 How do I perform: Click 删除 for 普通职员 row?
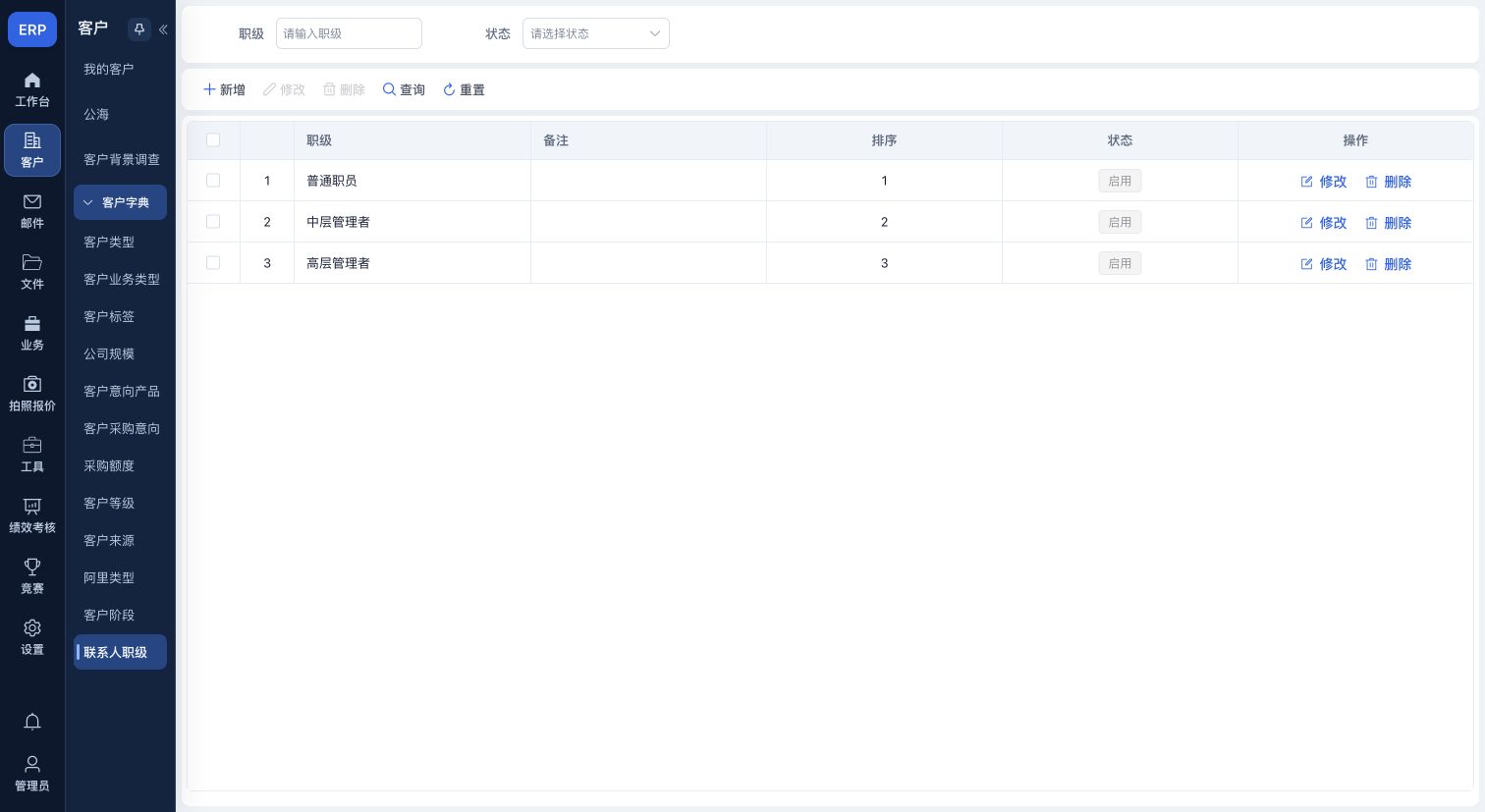[1388, 182]
